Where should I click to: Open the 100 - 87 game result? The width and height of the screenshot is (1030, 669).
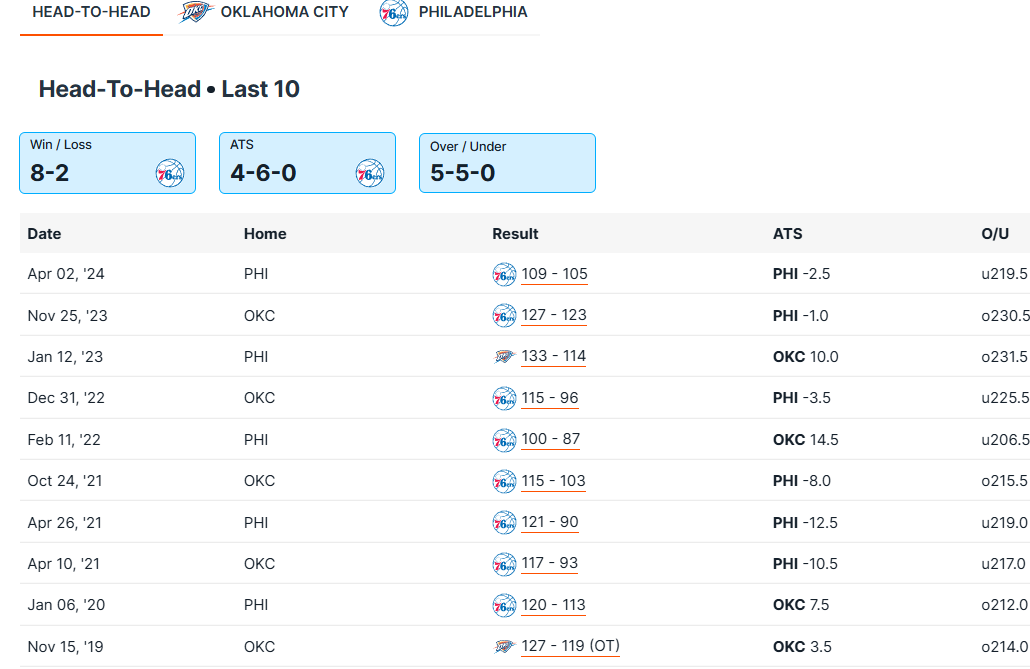pyautogui.click(x=550, y=439)
